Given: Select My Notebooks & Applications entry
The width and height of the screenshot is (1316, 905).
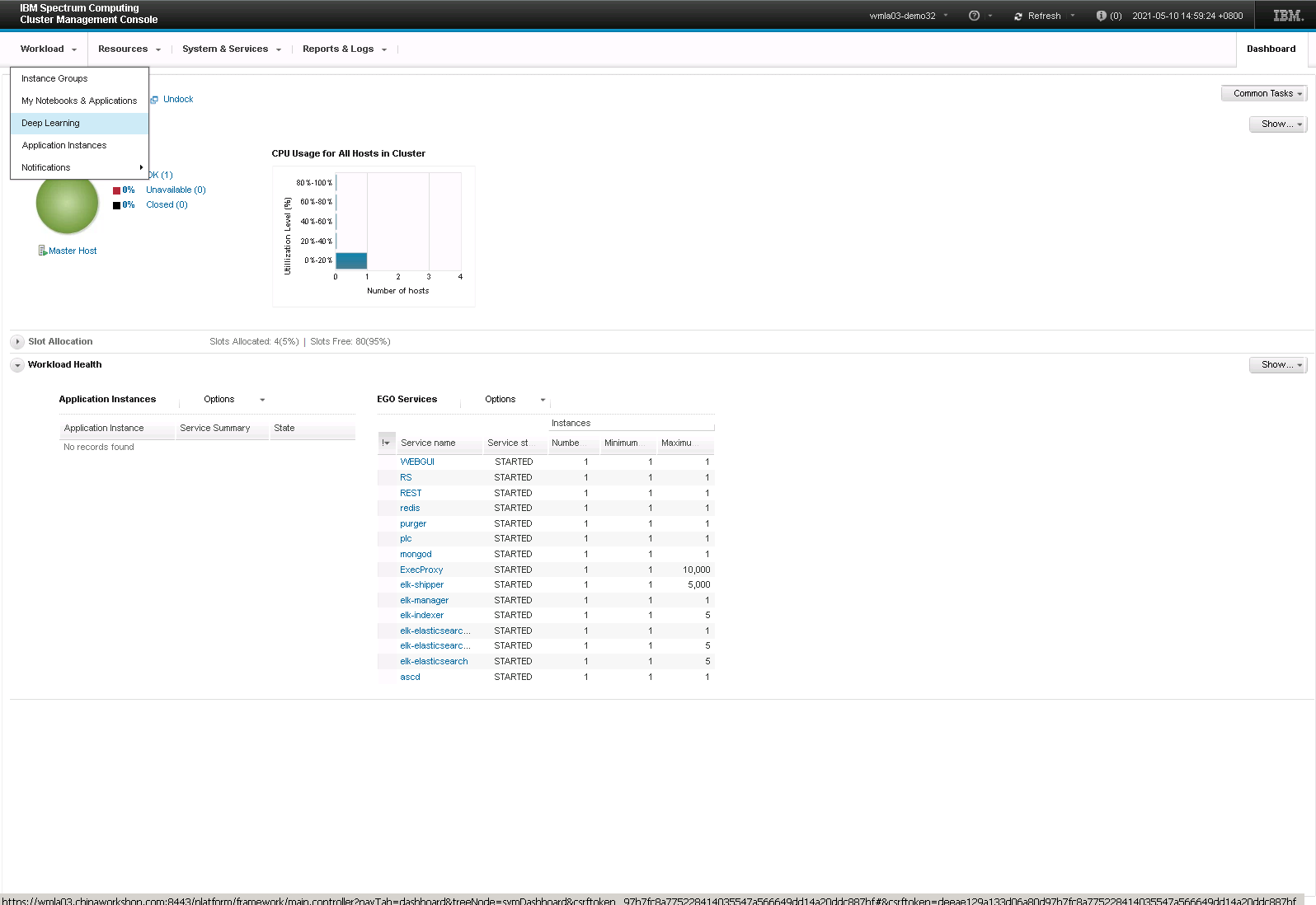Looking at the screenshot, I should tap(79, 101).
